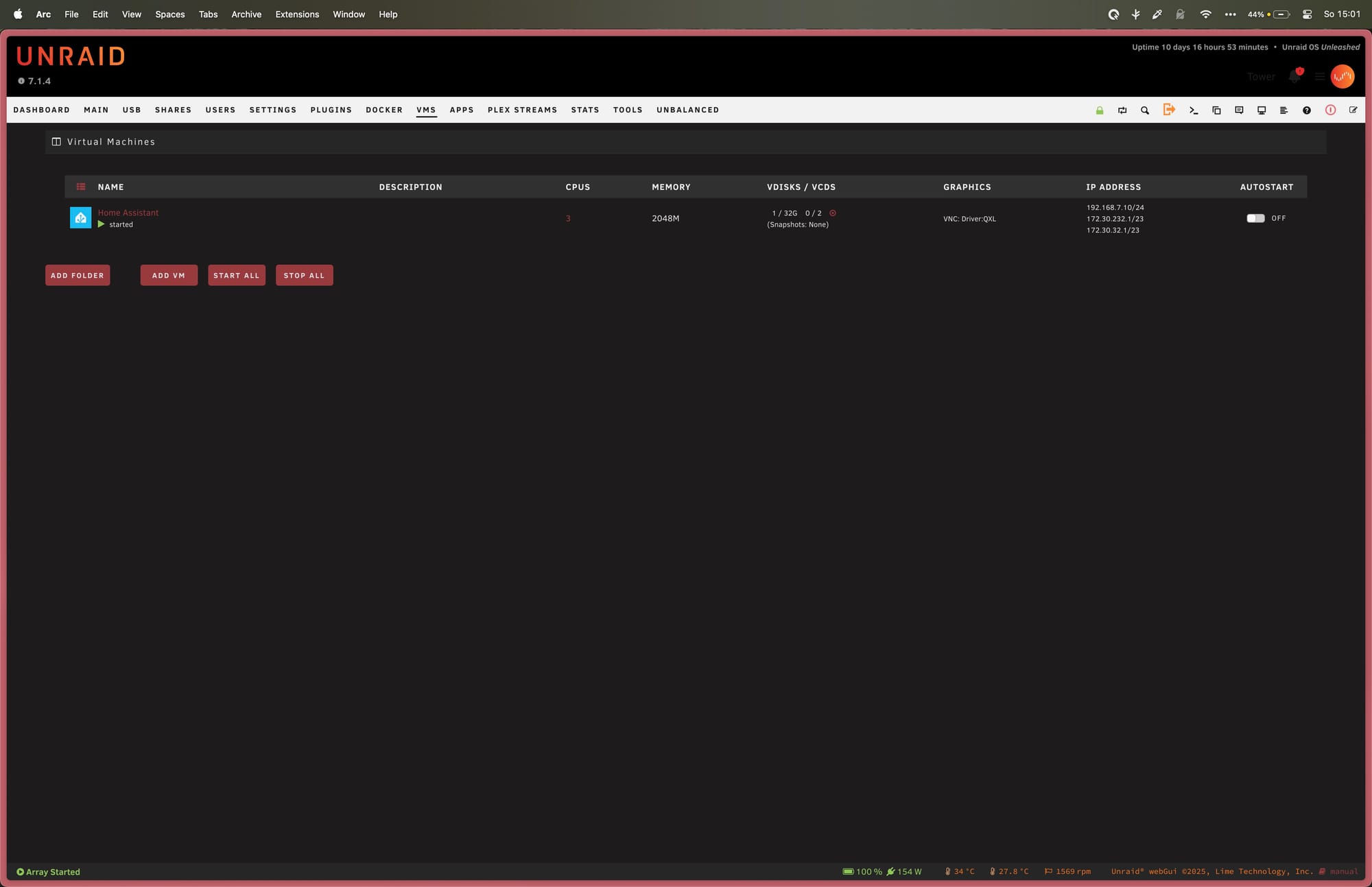This screenshot has width=1372, height=887.
Task: Click the Start All button
Action: click(x=237, y=275)
